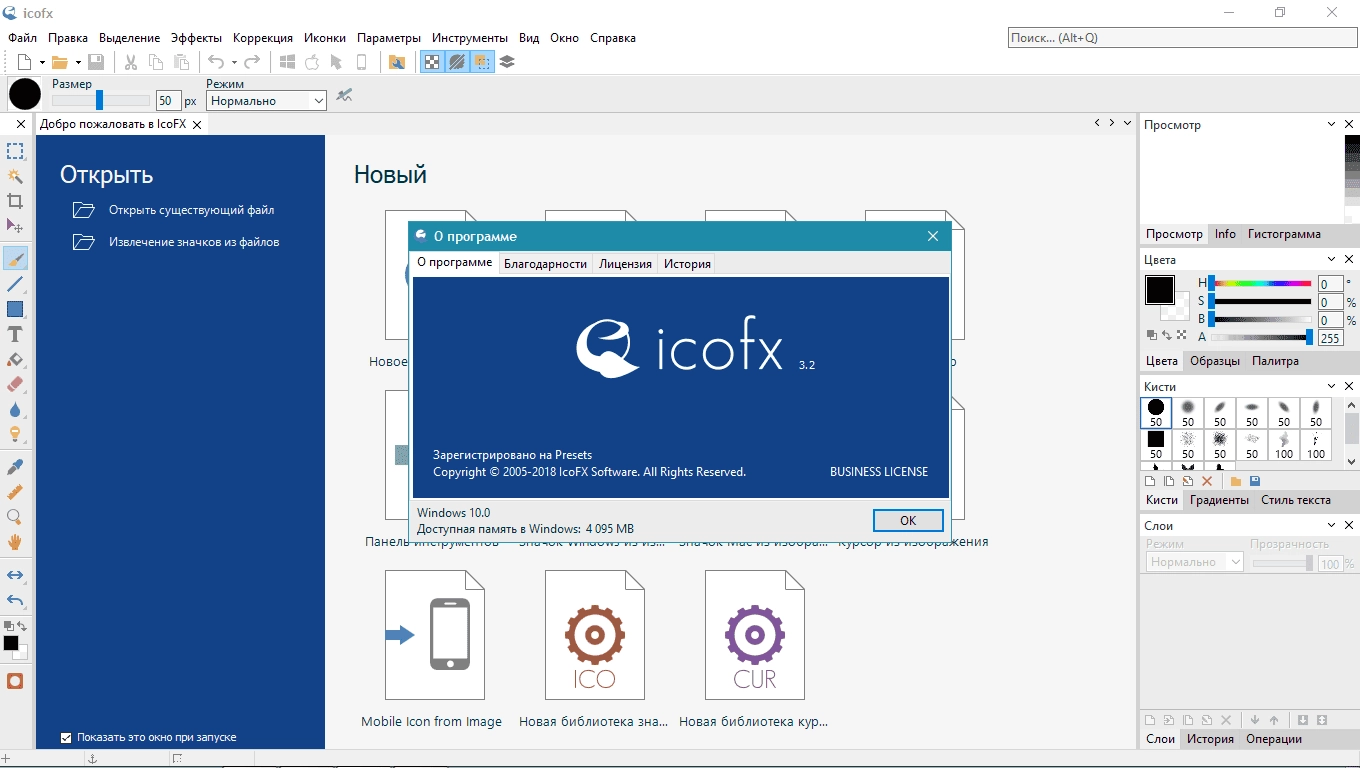Viewport: 1360px width, 768px height.
Task: Toggle the transparency checkerboard view button
Action: [x=432, y=62]
